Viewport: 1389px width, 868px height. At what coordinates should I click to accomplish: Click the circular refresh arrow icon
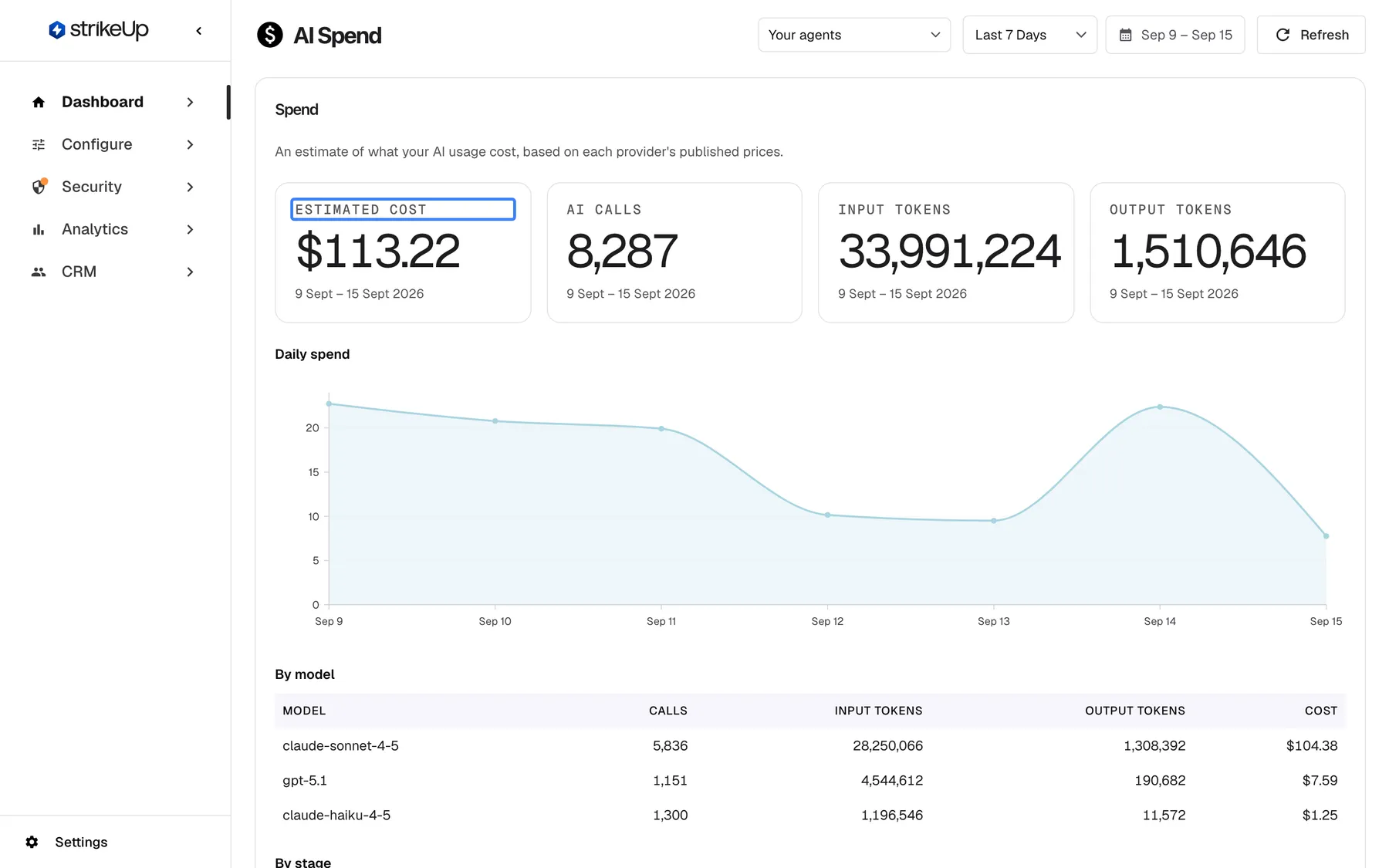[x=1283, y=35]
